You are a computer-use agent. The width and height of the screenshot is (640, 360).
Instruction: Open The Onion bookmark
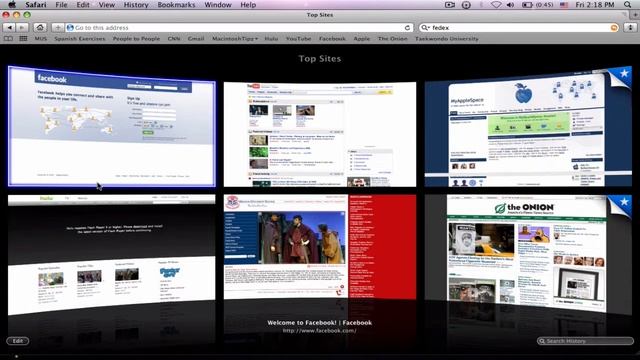pyautogui.click(x=392, y=39)
